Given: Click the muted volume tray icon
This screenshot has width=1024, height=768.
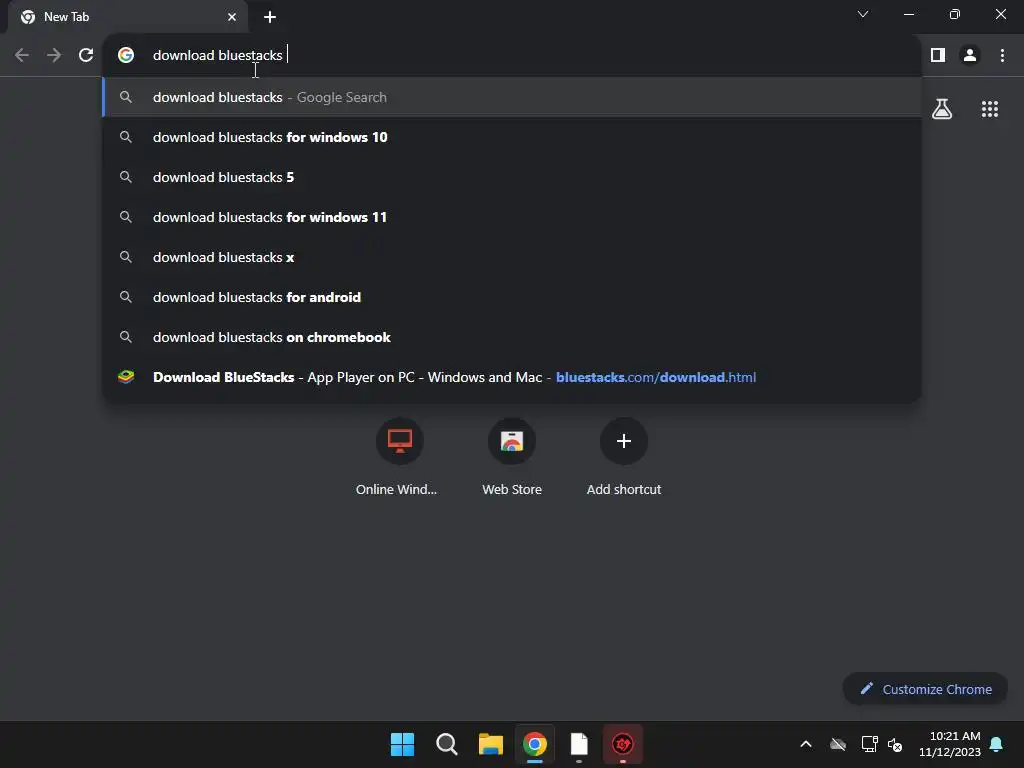Looking at the screenshot, I should pyautogui.click(x=895, y=744).
